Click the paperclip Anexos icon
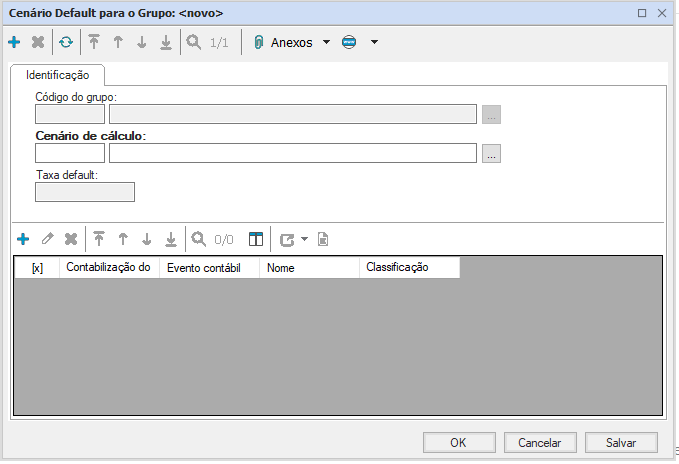679x464 pixels. (258, 43)
